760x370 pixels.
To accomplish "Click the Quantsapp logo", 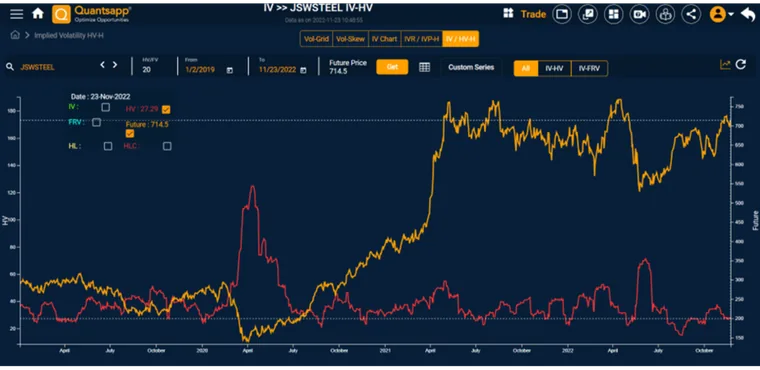I will pyautogui.click(x=92, y=14).
